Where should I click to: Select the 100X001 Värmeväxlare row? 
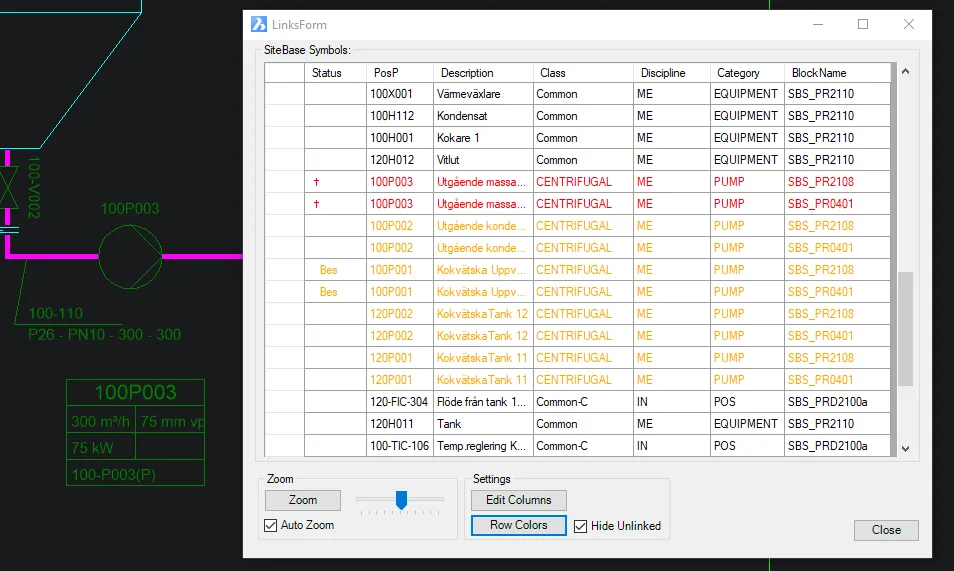pyautogui.click(x=578, y=94)
